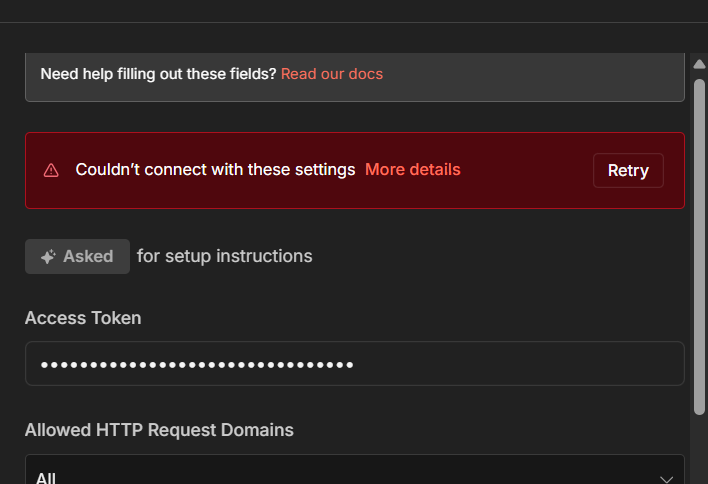Click the sparkle icon on Asked button

tap(48, 257)
